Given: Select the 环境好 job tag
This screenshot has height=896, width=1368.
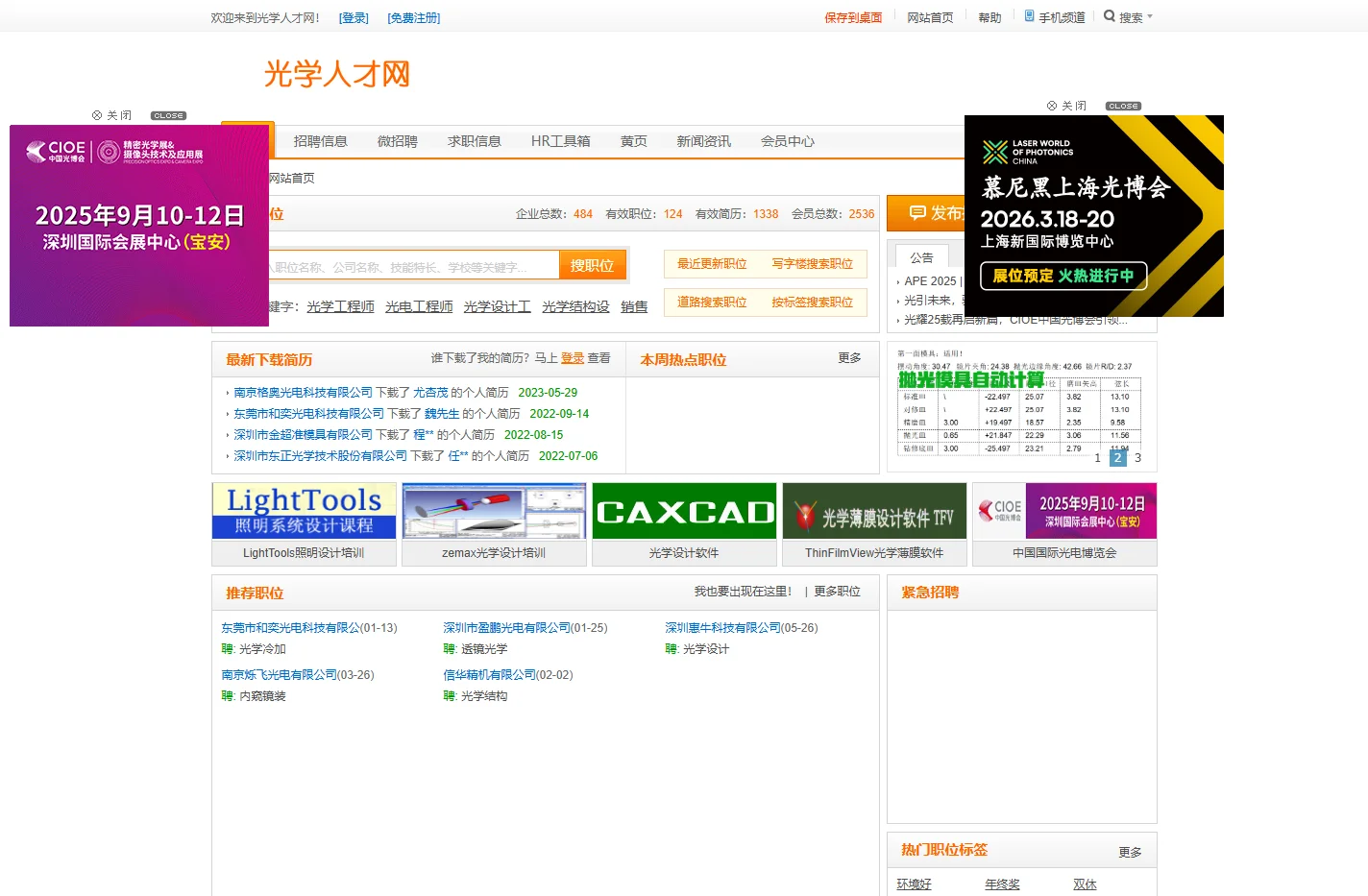Looking at the screenshot, I should [x=914, y=884].
